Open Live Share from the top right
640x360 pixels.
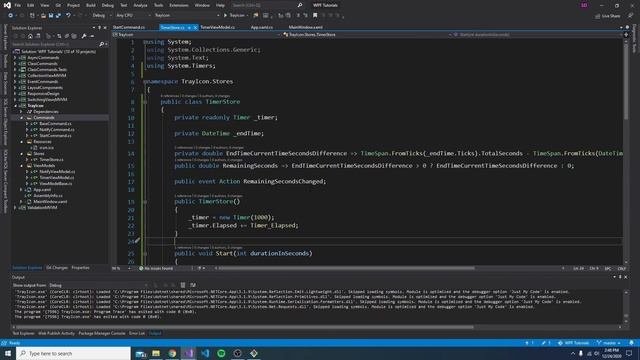click(607, 16)
